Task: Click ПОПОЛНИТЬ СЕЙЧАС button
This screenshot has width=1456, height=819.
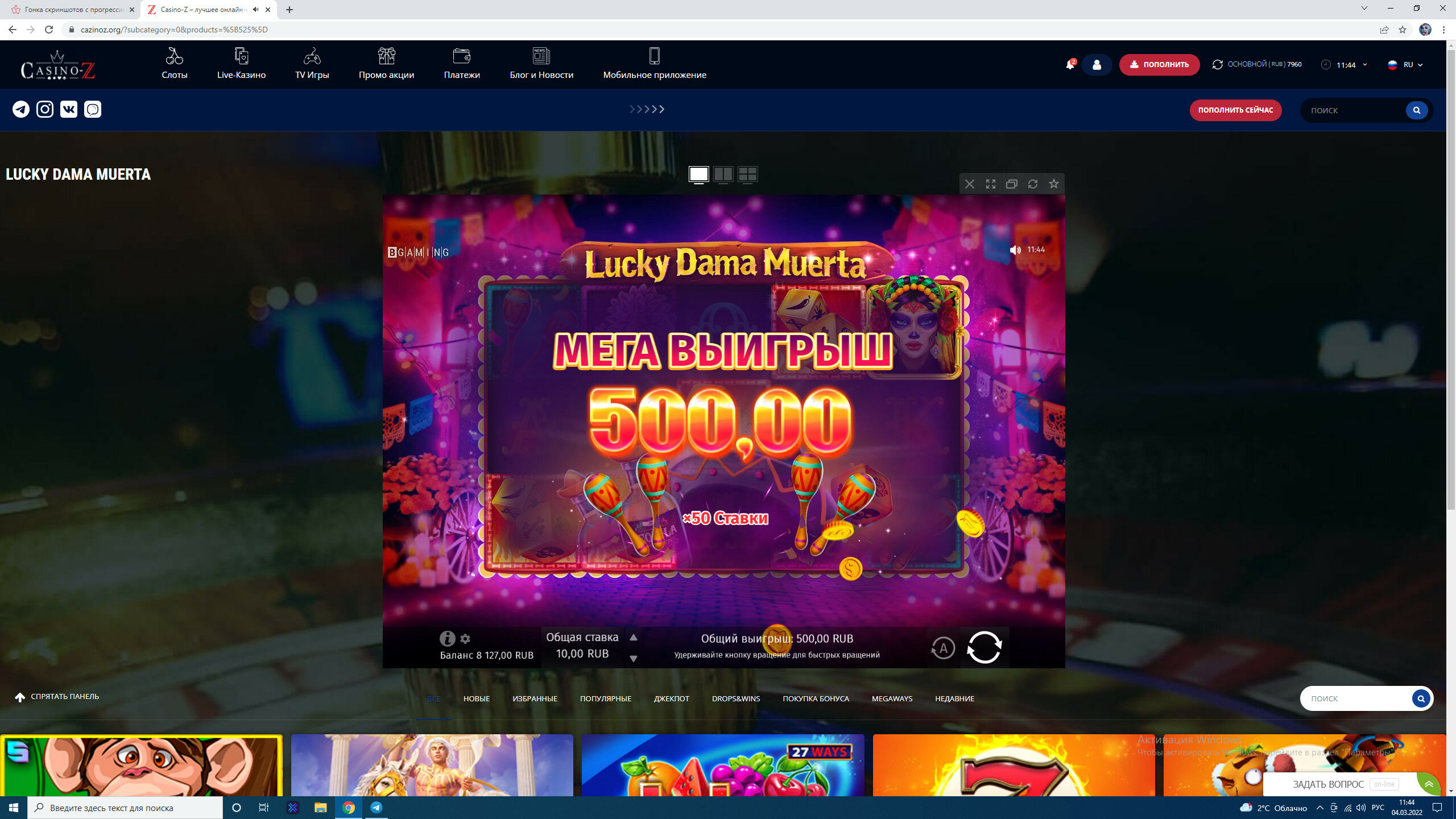Action: [x=1235, y=110]
